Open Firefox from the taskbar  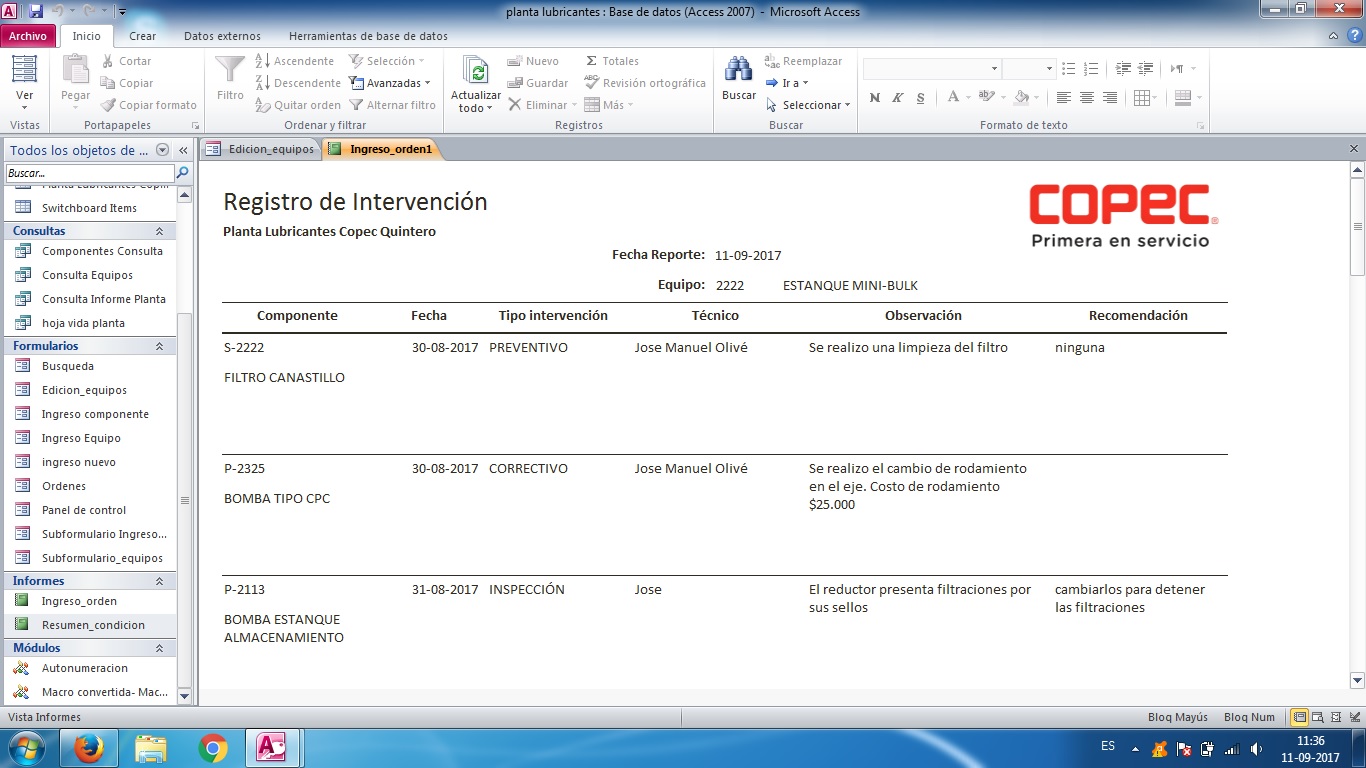89,748
